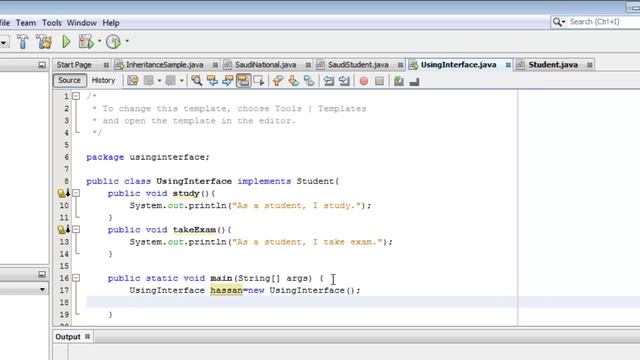Viewport: 640px width, 360px height.
Task: Minimize the lower left panel
Action: pyautogui.click(x=42, y=274)
